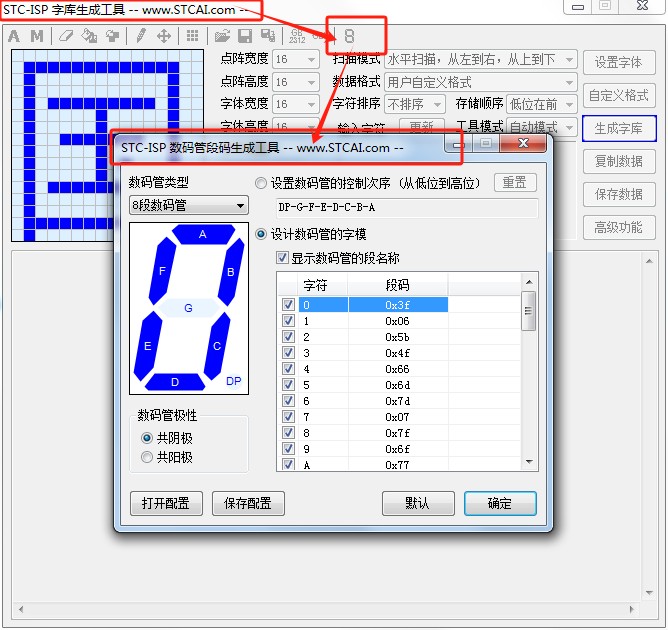Open the 点阵高度 dropdown
Image resolution: width=668 pixels, height=630 pixels.
pos(296,82)
